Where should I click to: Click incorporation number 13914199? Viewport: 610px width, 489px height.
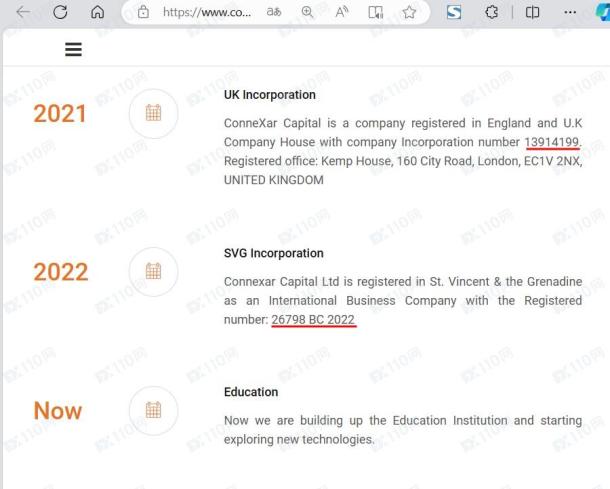[x=552, y=142]
